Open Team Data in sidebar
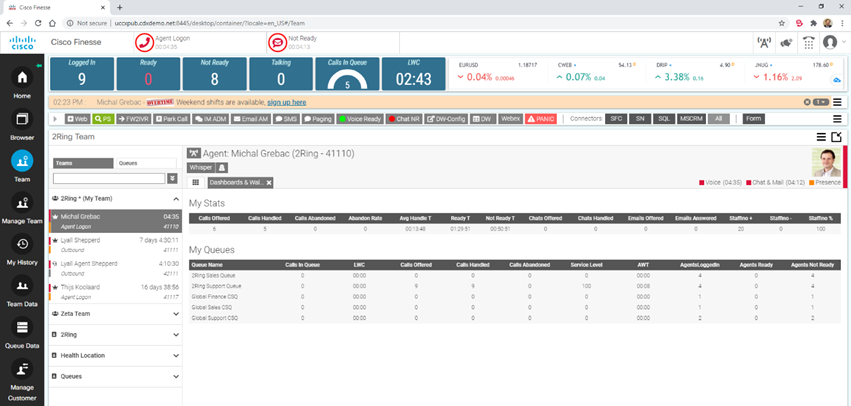 pos(22,286)
